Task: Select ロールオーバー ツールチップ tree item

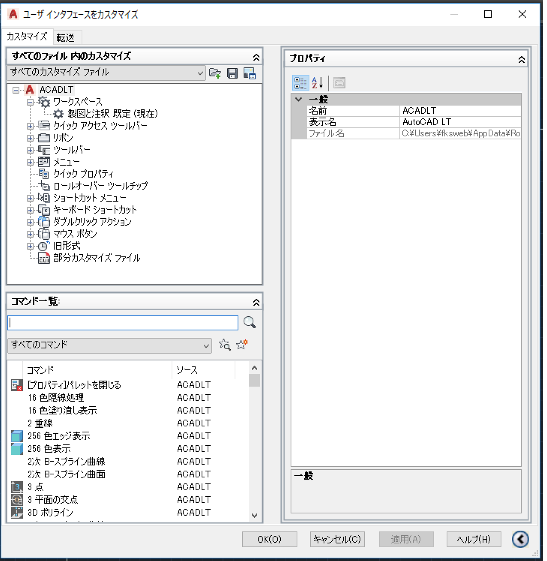Action: click(101, 186)
